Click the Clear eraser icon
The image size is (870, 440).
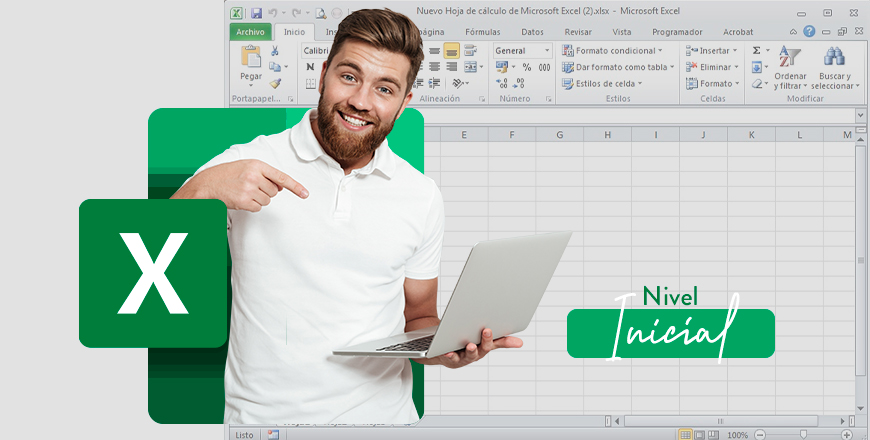coord(757,84)
